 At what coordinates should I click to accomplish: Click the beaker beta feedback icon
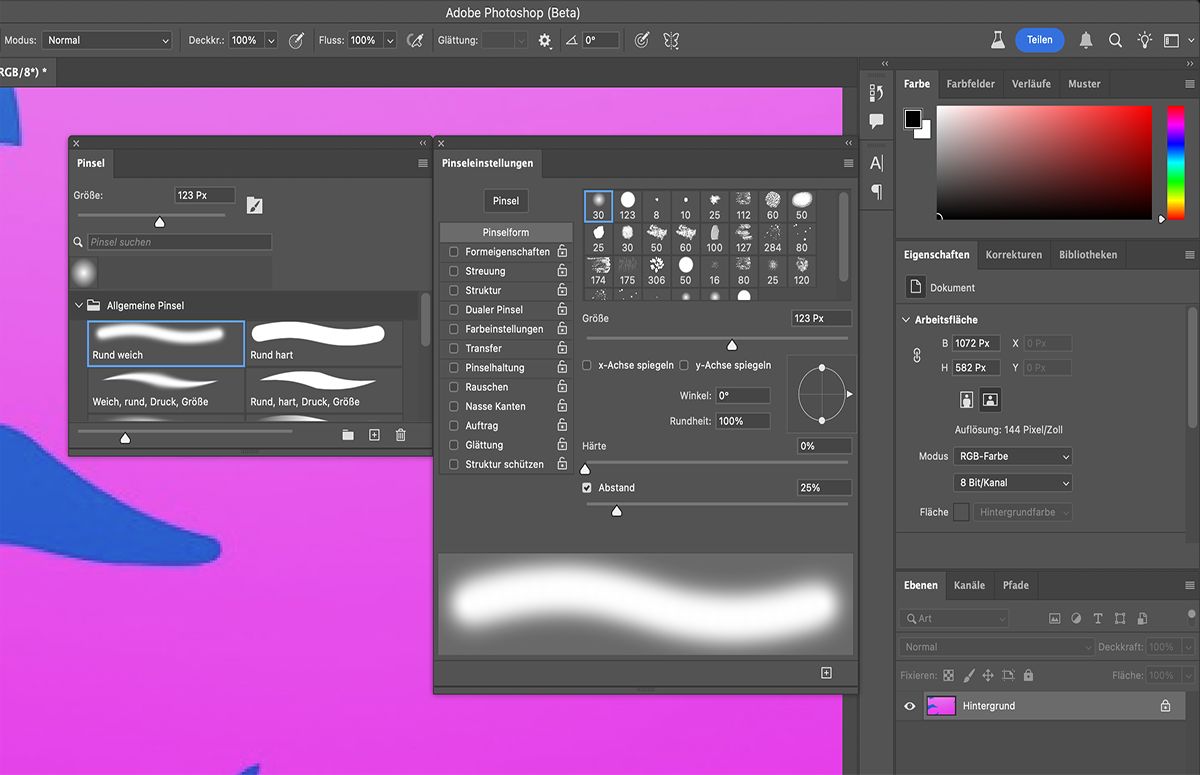(x=997, y=40)
